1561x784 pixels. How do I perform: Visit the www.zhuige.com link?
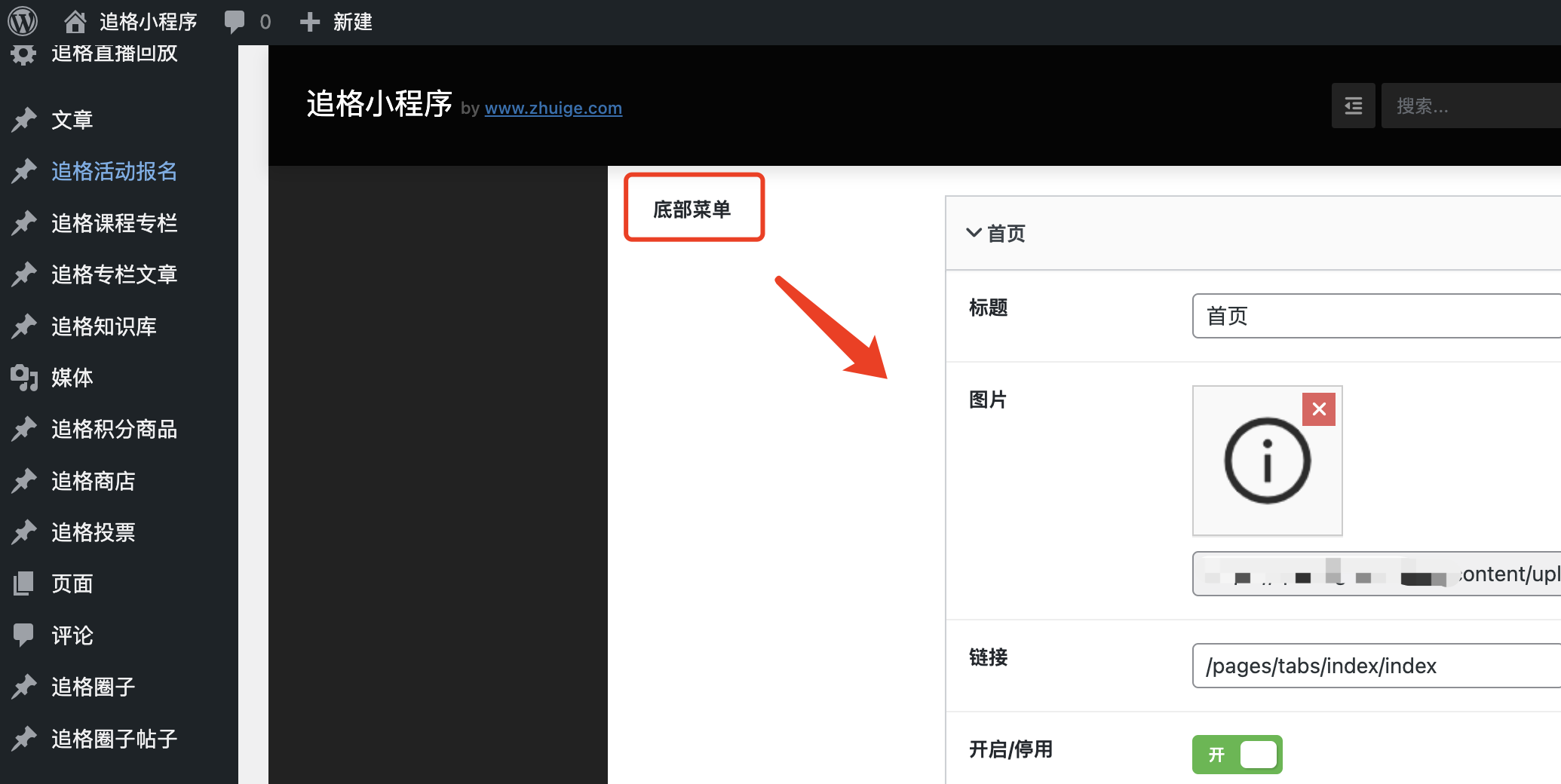tap(553, 108)
